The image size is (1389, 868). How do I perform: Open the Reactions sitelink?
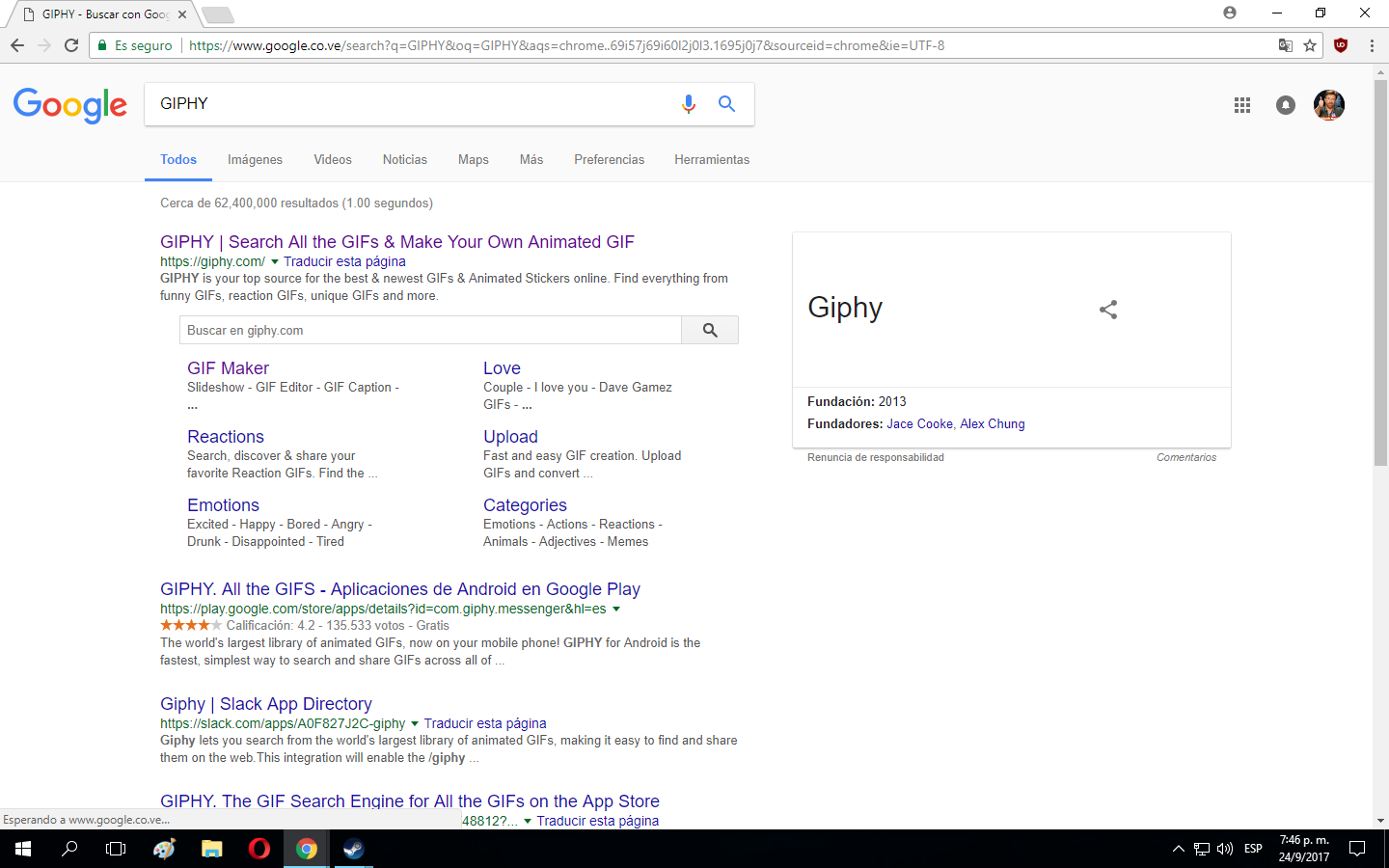226,437
